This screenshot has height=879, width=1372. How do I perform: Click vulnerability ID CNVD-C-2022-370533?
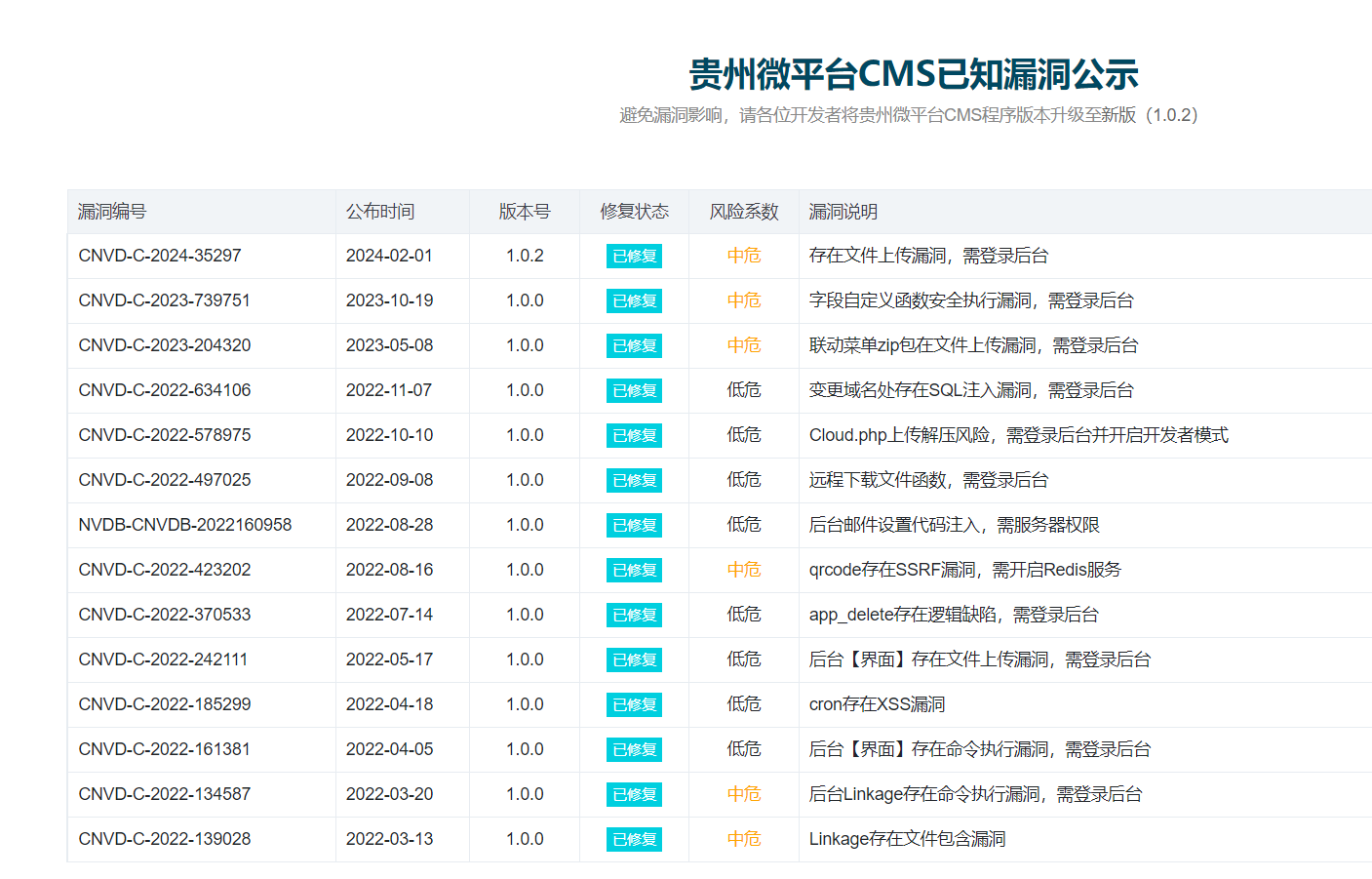(x=165, y=615)
